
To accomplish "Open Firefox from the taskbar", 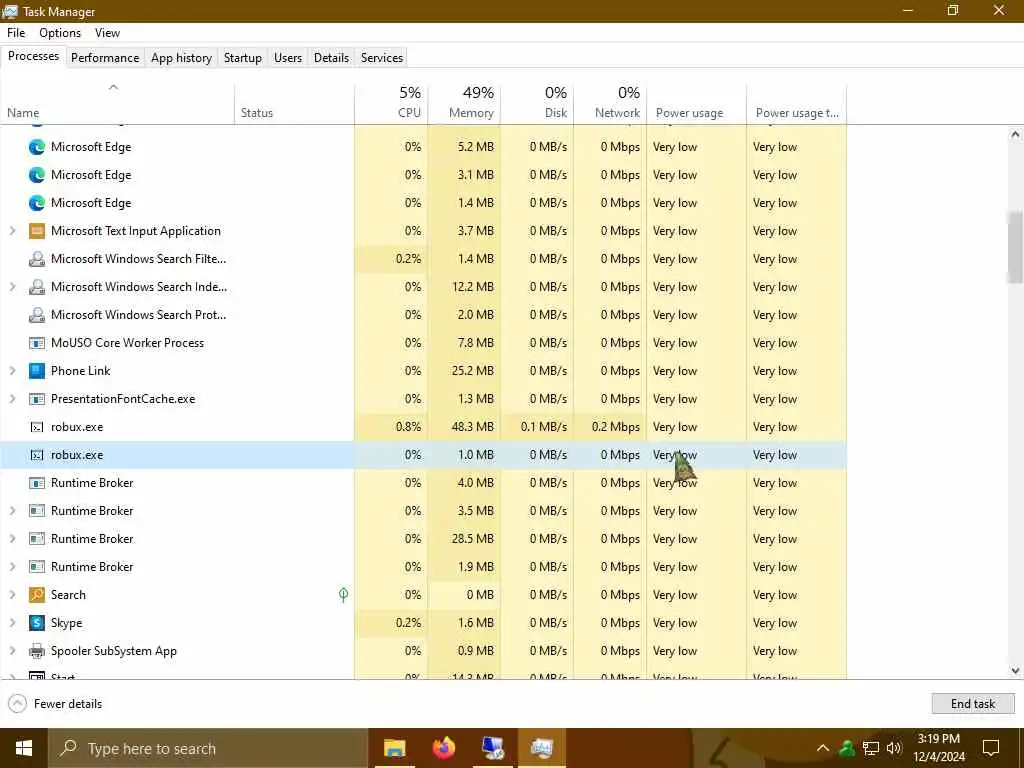I will pos(443,748).
